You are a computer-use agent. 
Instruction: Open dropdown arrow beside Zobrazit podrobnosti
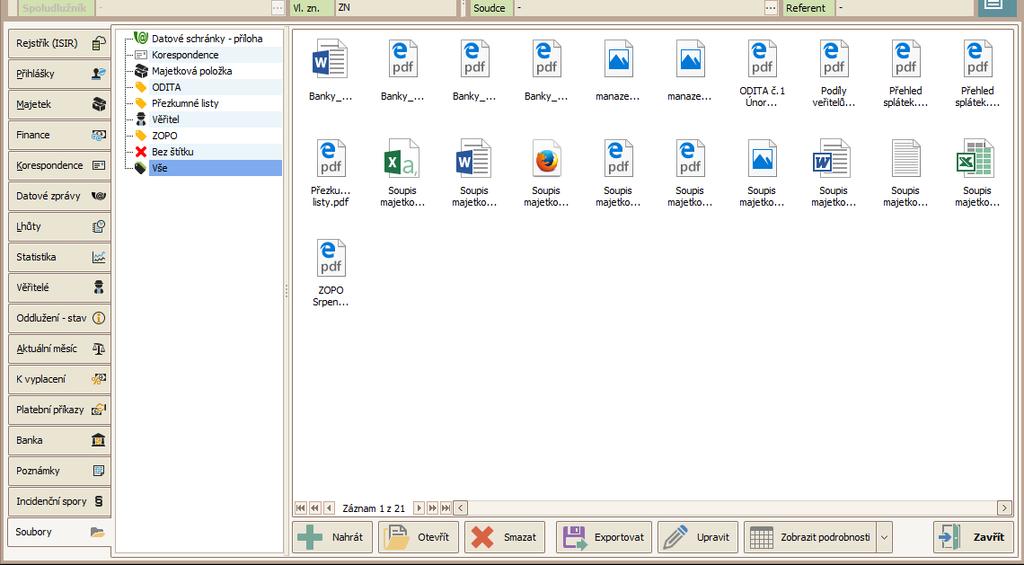884,538
